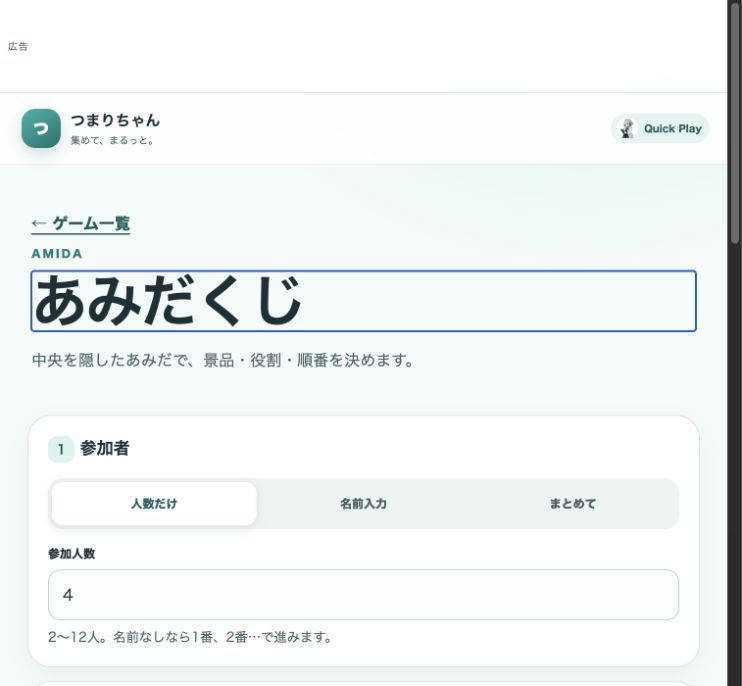The image size is (742, 686).
Task: Click the Quick Play character avatar
Action: pyautogui.click(x=627, y=129)
